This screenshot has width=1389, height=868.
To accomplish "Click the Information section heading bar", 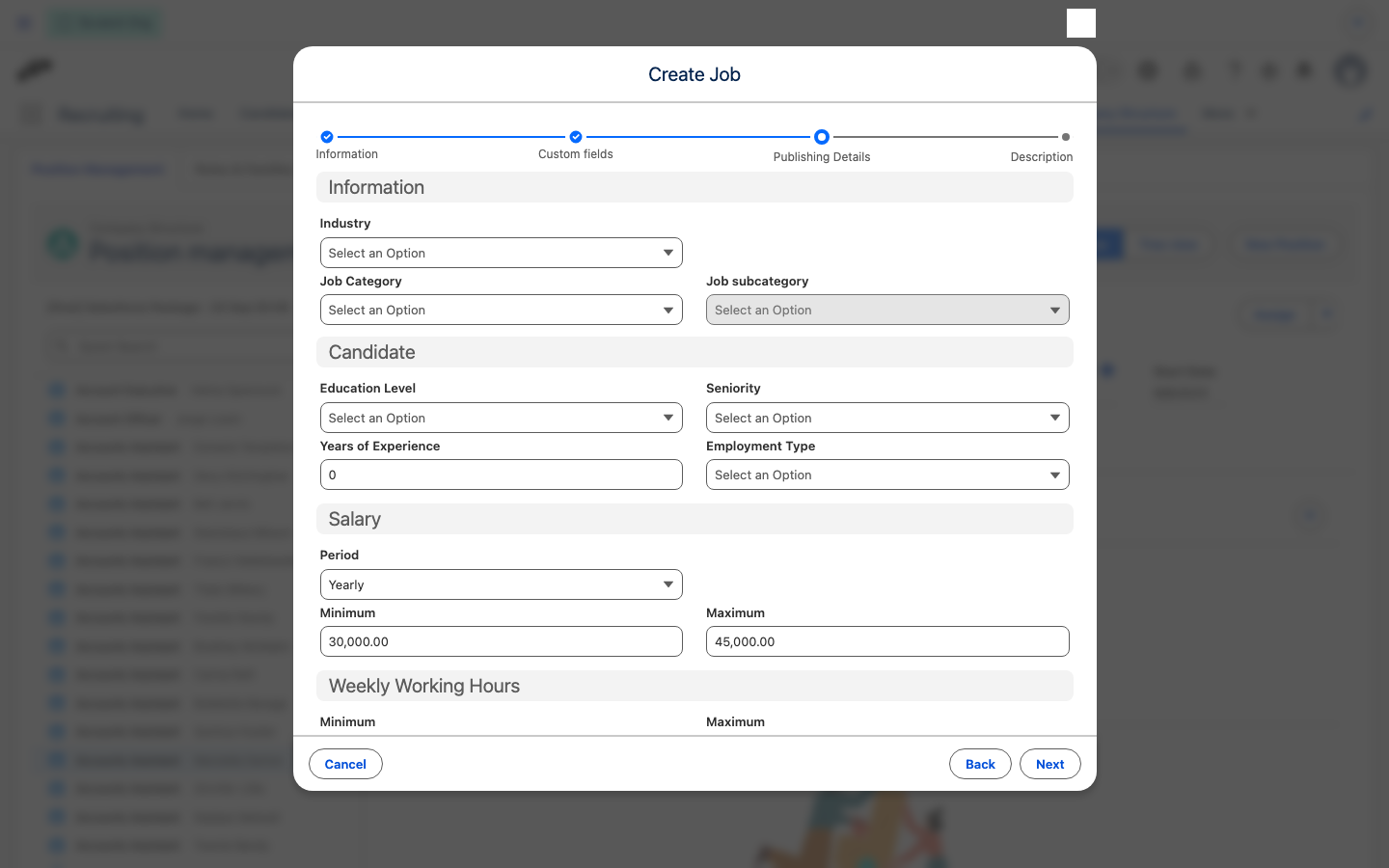I will (x=694, y=187).
